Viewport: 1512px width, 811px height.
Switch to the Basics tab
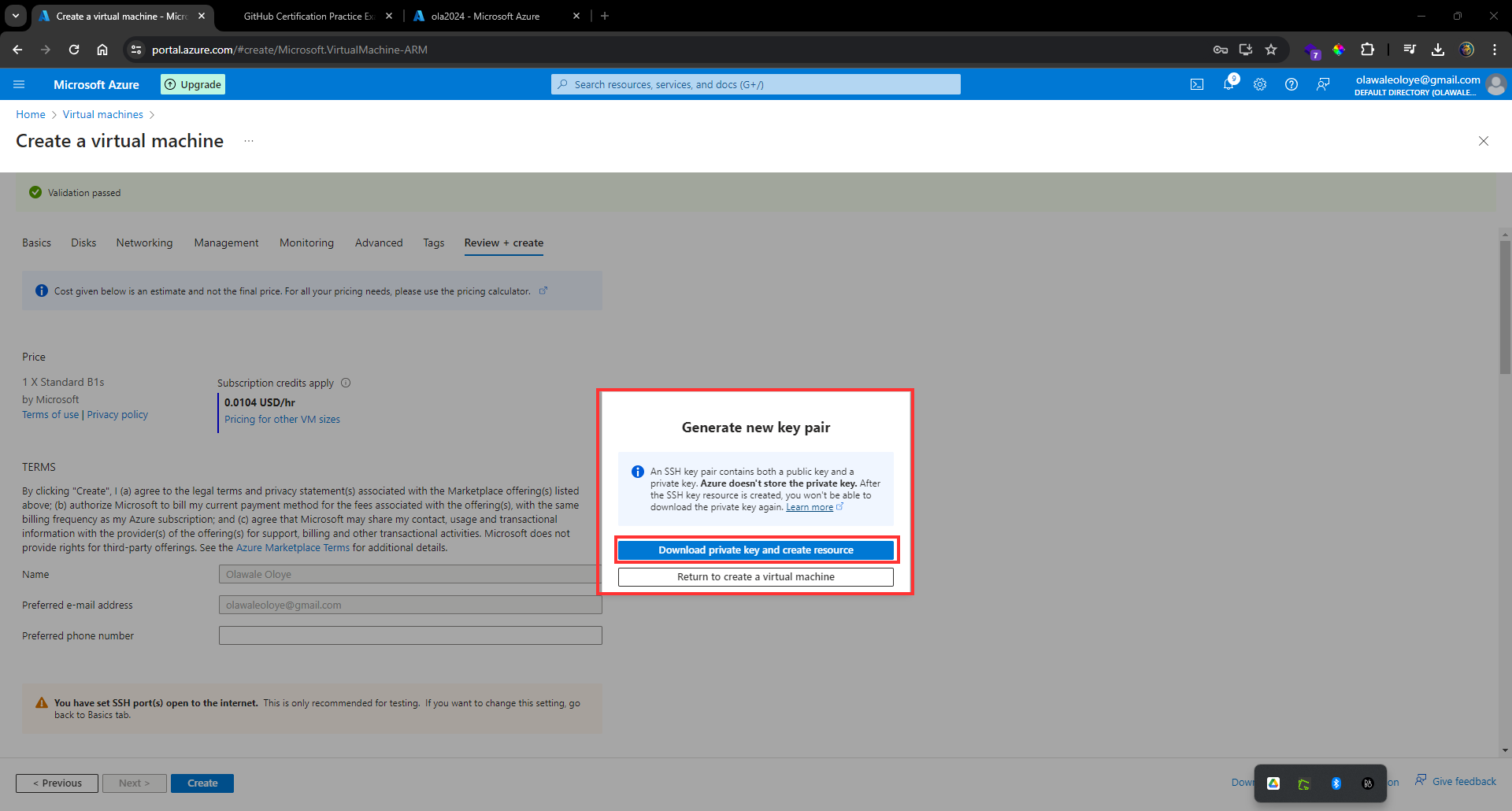click(36, 243)
